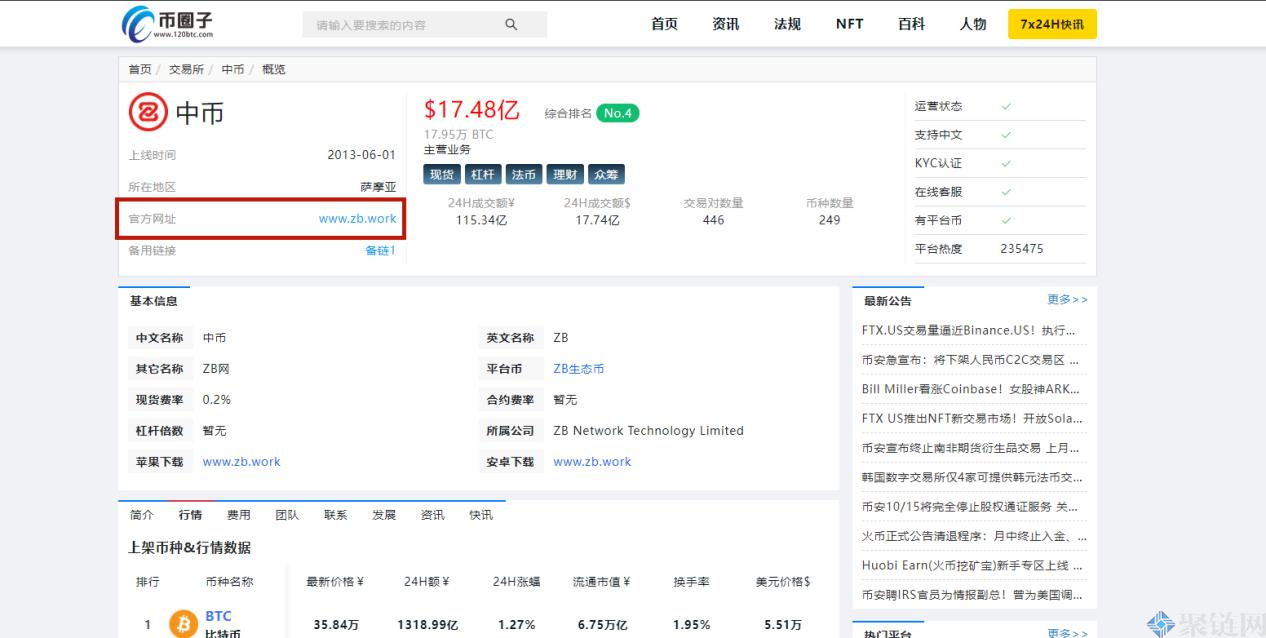Open FTX US推出NFT新交易市场 announcement
Screen dimensions: 1266x638
[x=972, y=418]
